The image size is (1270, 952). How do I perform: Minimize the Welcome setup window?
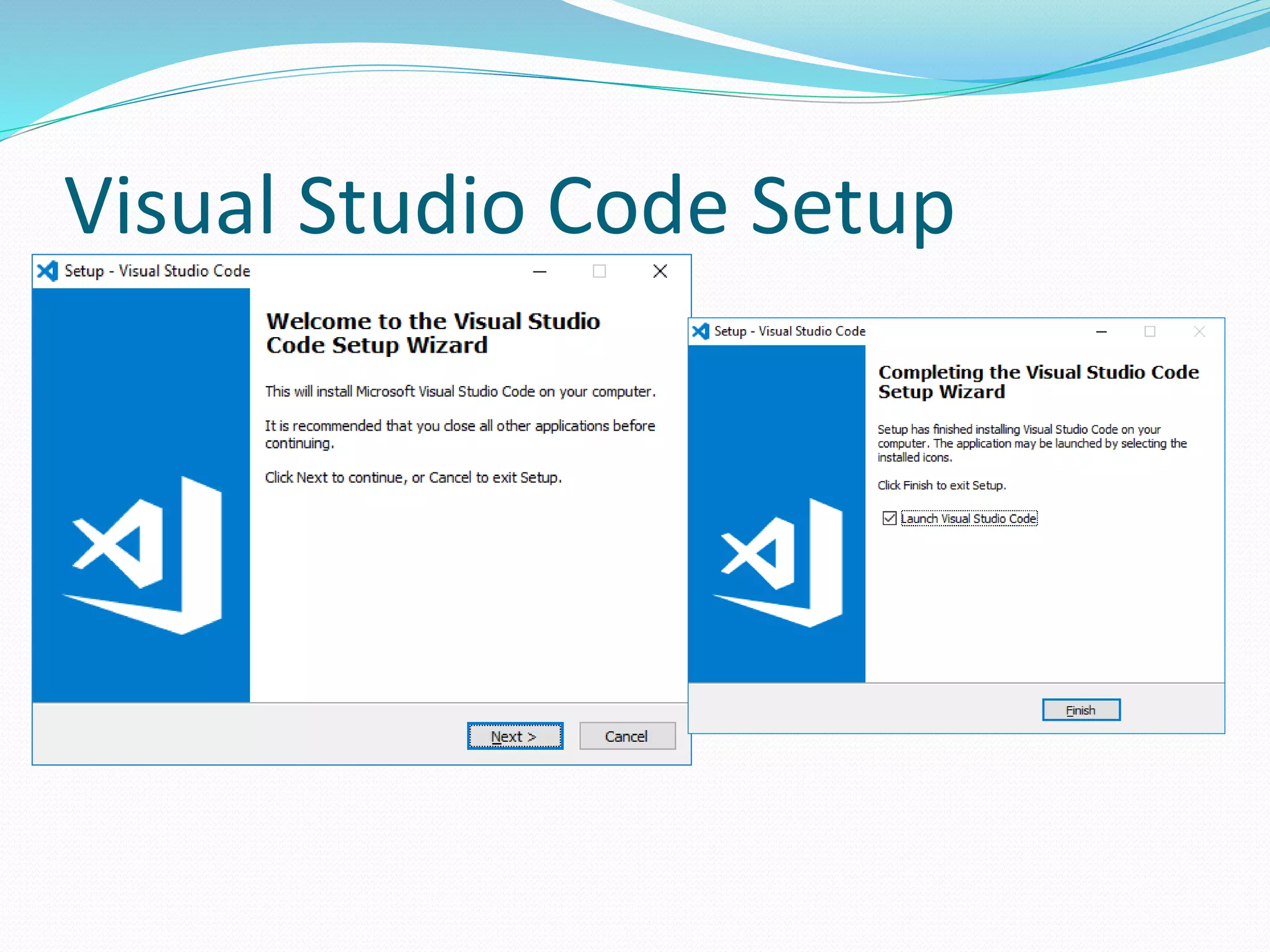click(x=540, y=271)
